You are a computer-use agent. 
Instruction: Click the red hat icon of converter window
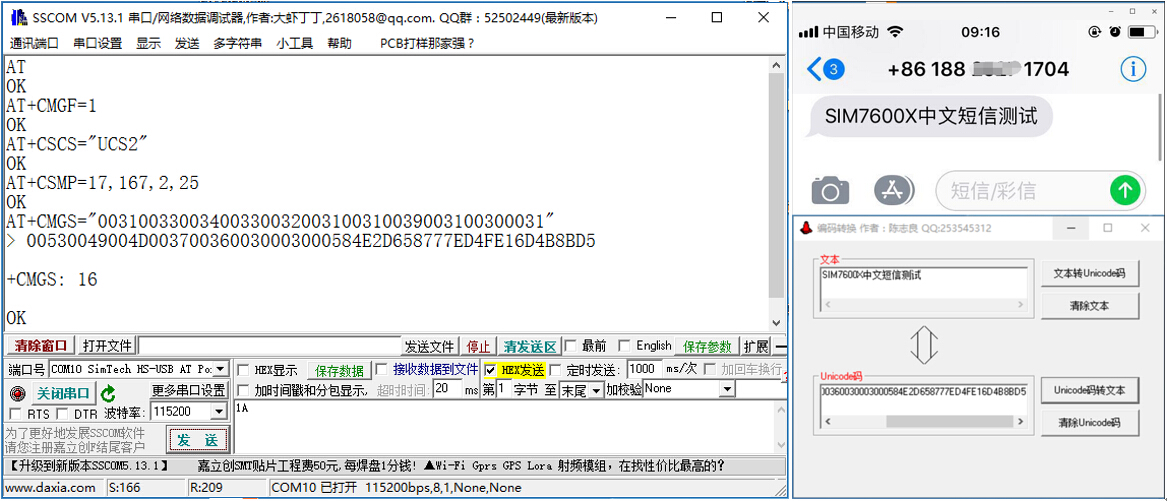[805, 228]
